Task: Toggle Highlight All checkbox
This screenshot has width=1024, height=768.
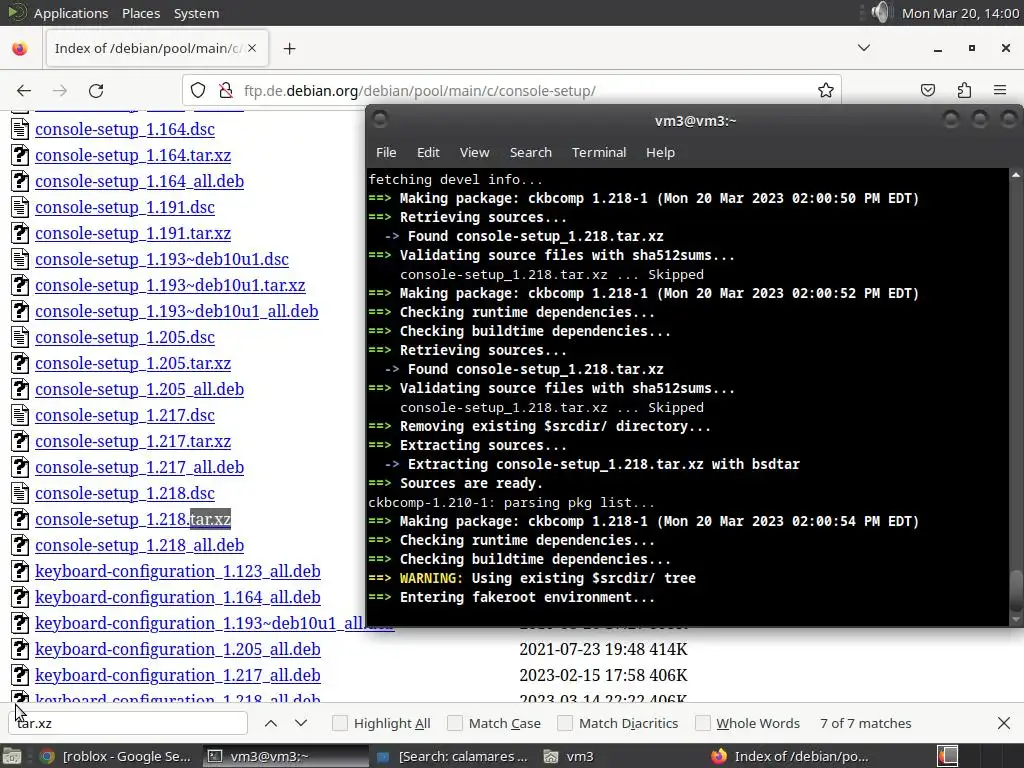Action: pos(340,723)
